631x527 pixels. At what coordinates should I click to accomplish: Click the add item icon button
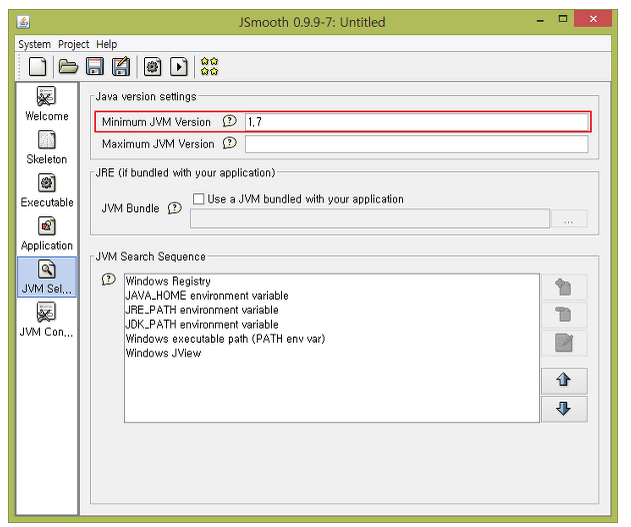(564, 287)
